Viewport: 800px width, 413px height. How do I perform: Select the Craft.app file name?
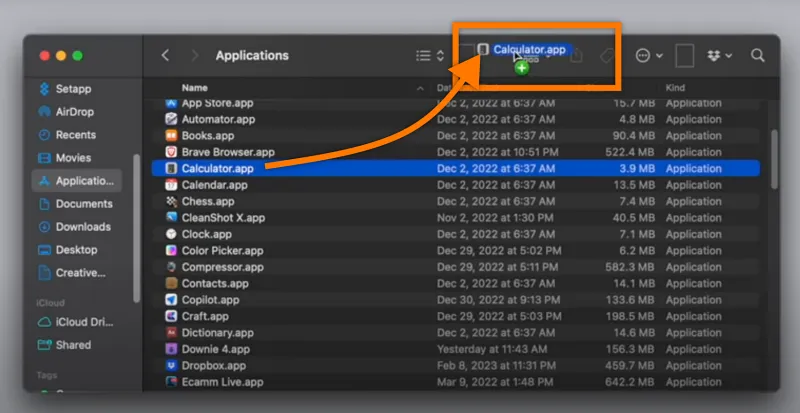click(205, 316)
